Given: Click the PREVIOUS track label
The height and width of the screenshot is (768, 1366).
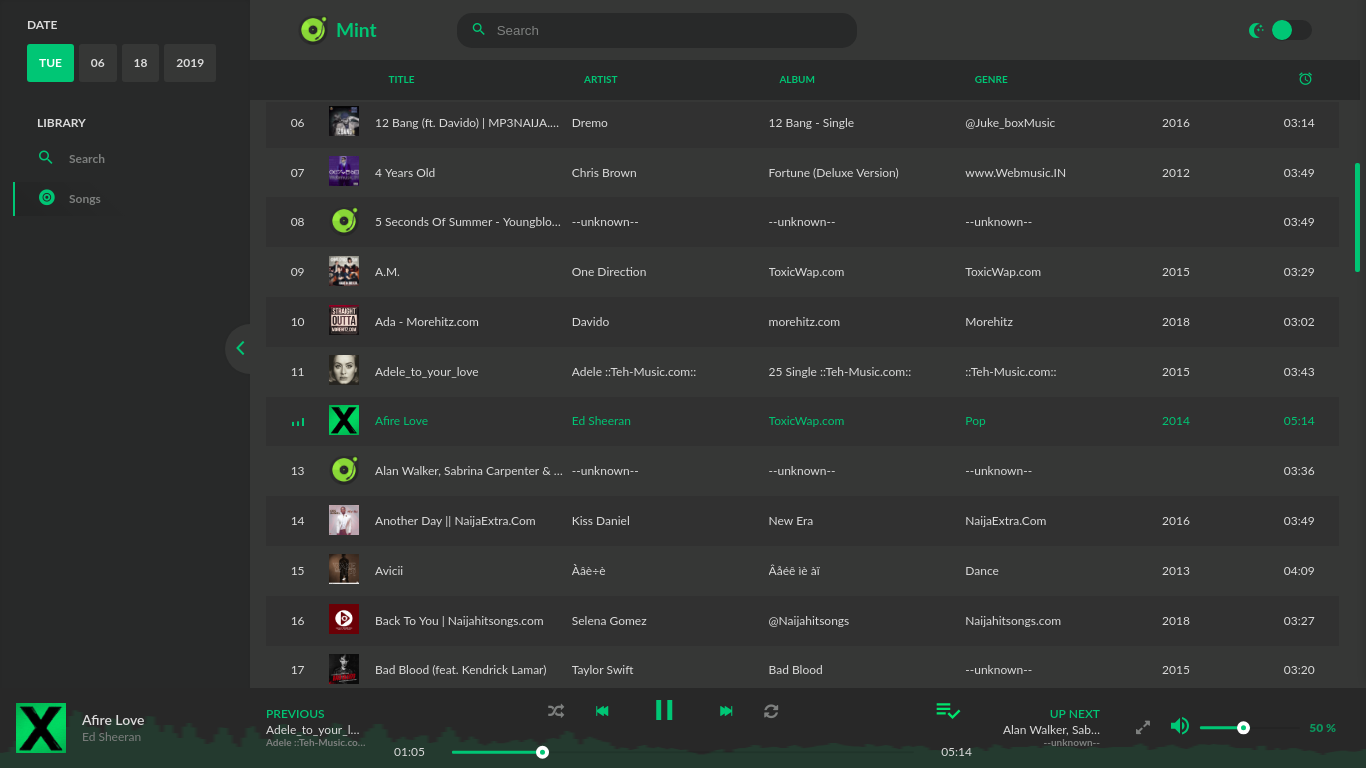Looking at the screenshot, I should (295, 714).
